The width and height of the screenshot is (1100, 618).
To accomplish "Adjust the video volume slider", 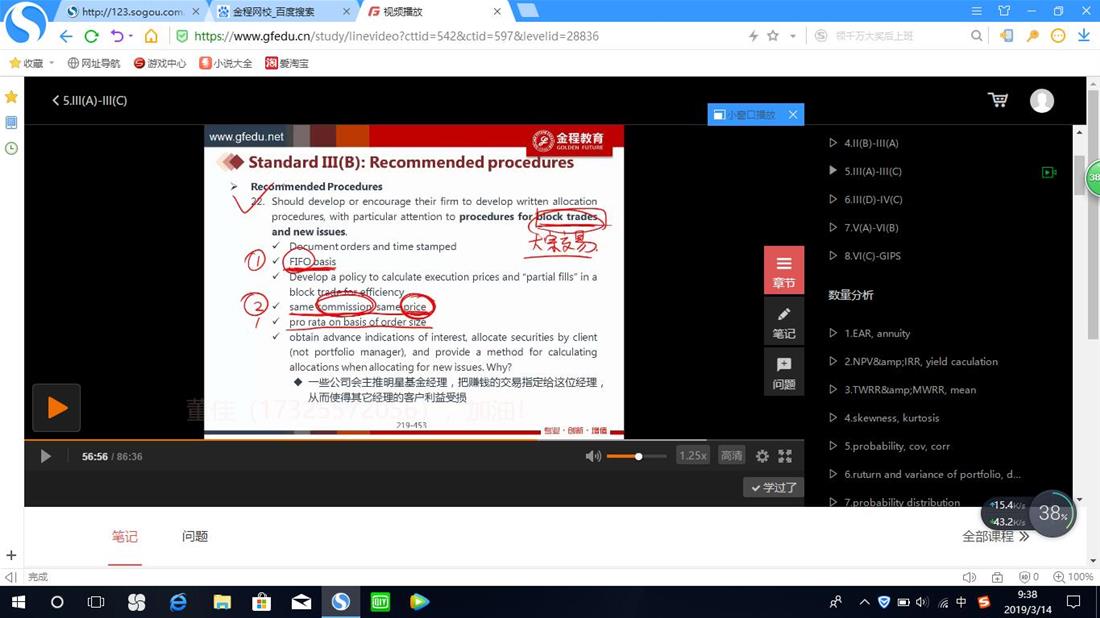I will coord(636,456).
